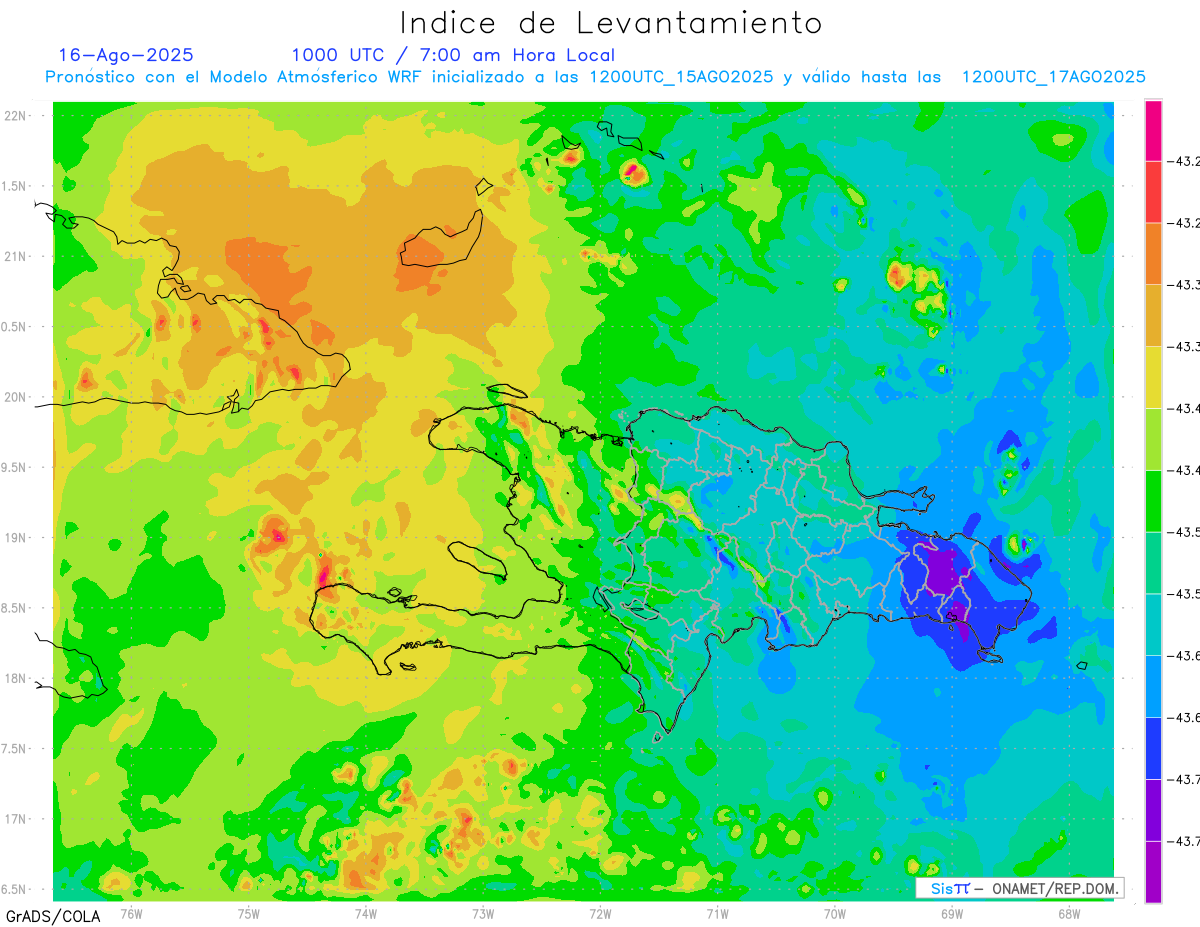Click the '76W' longitude label

(x=131, y=914)
